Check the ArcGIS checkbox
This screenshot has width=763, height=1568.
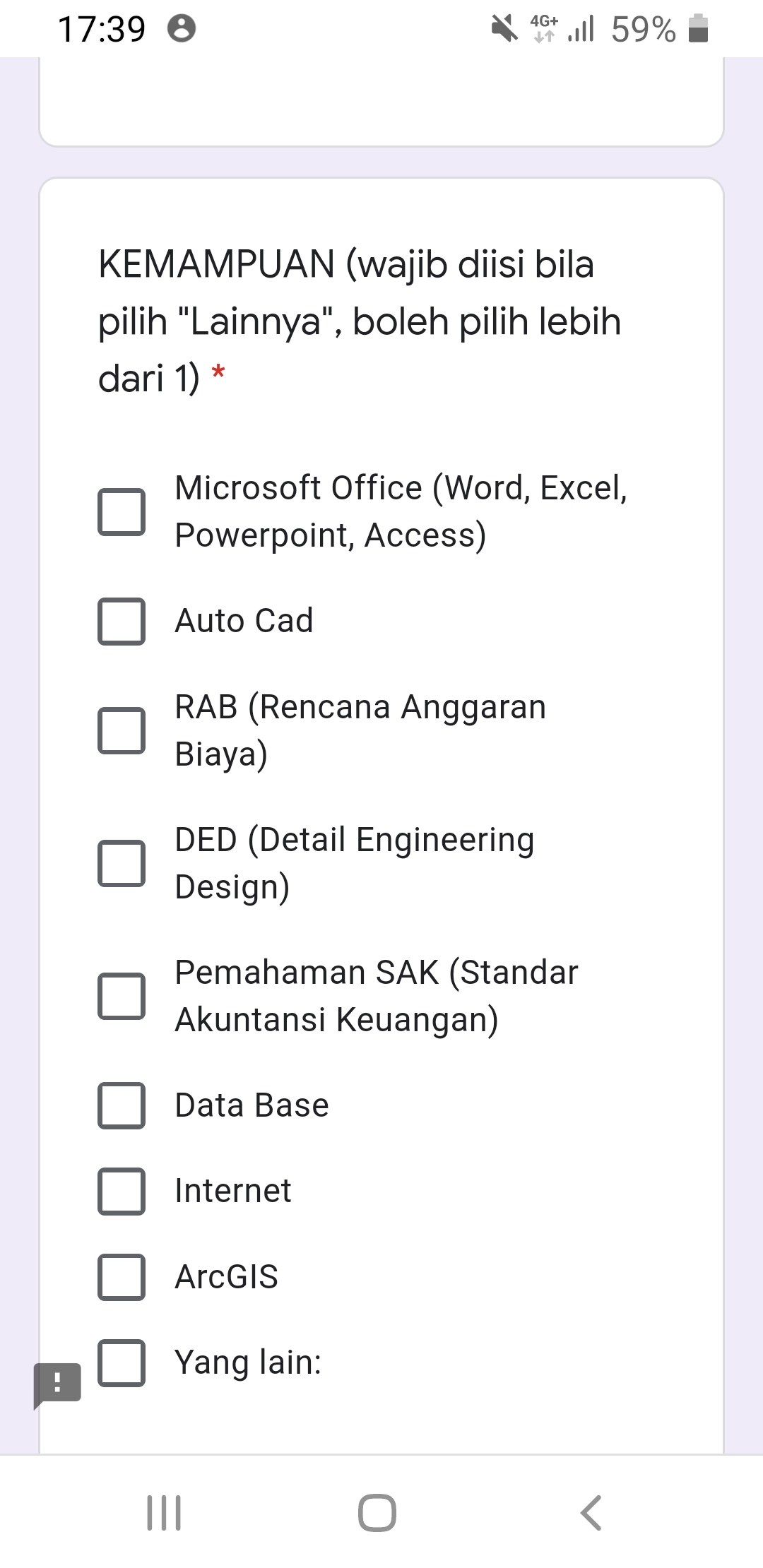(x=122, y=1277)
